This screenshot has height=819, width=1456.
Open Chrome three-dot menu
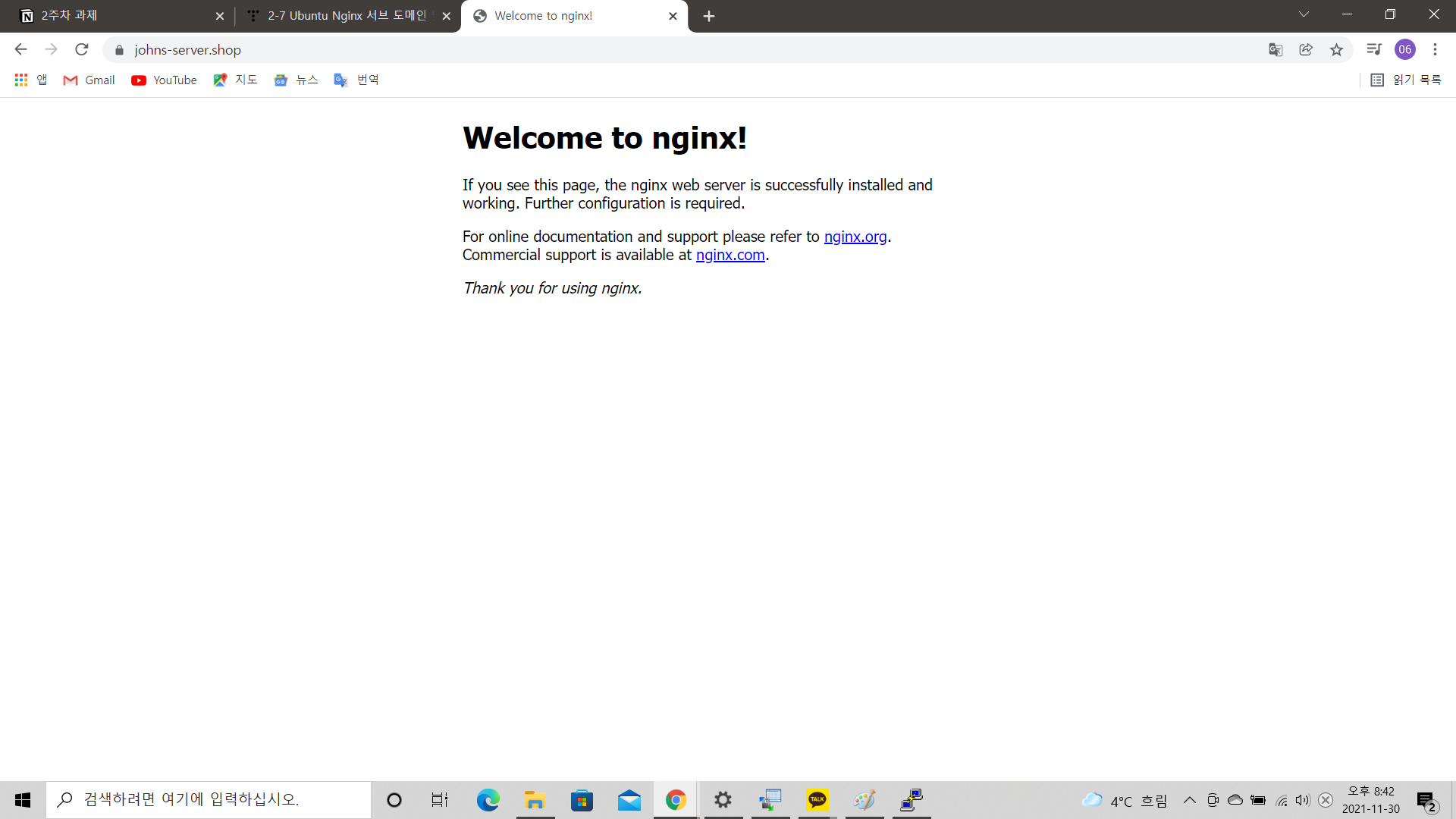point(1435,49)
